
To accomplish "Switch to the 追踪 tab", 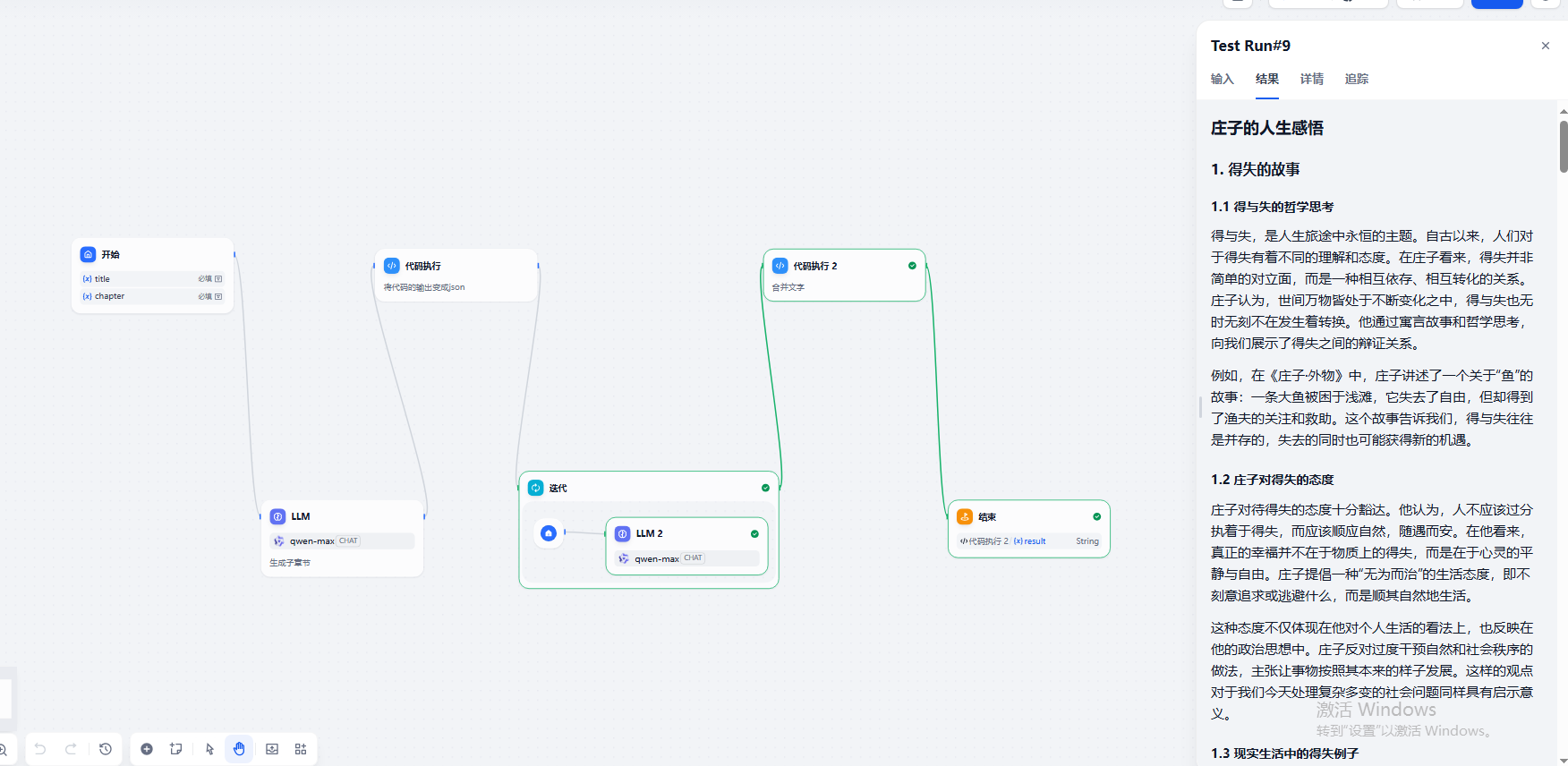I will pyautogui.click(x=1357, y=79).
